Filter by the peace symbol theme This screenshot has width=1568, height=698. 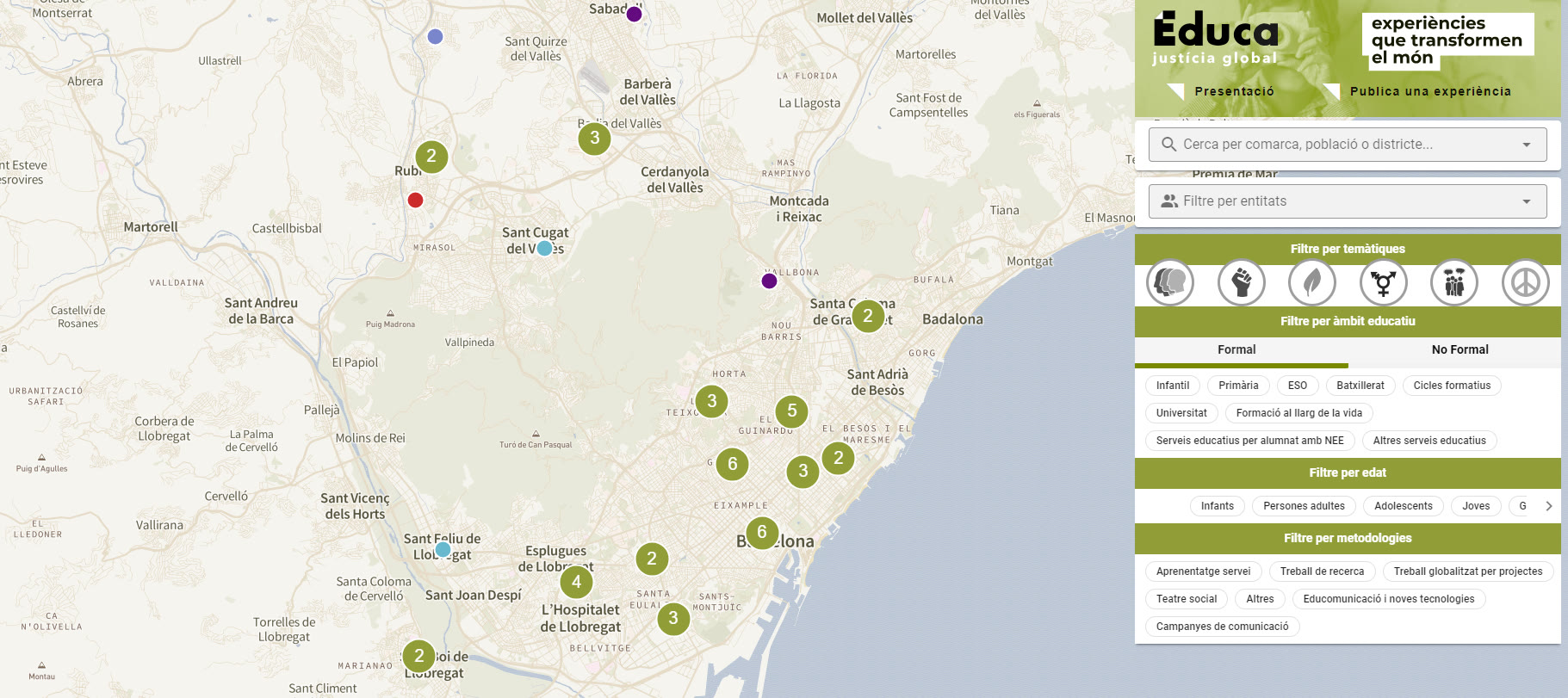(1525, 282)
